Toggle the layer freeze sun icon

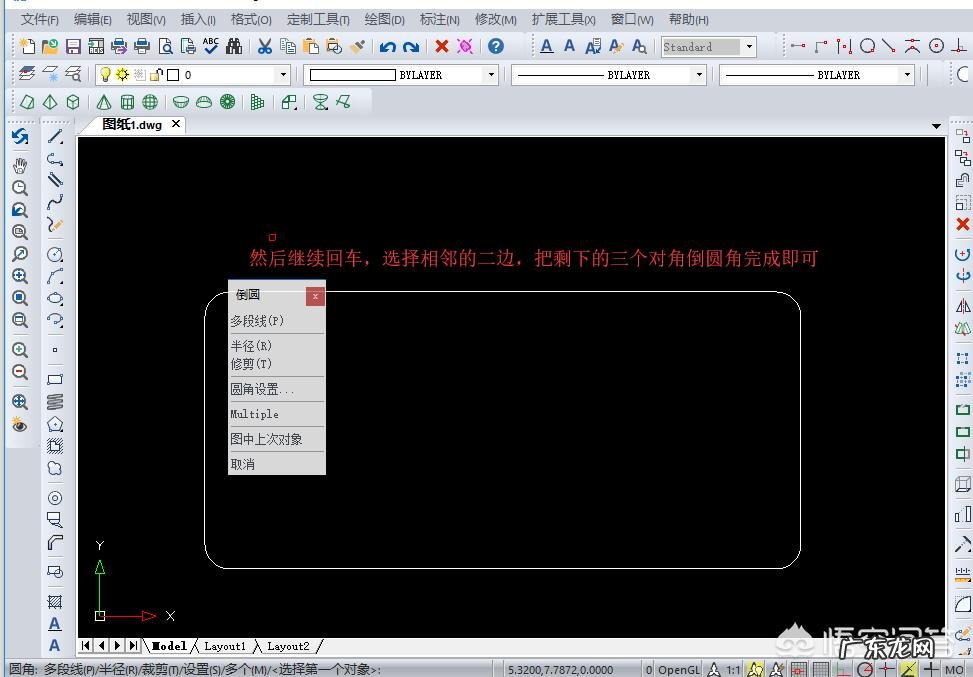121,74
